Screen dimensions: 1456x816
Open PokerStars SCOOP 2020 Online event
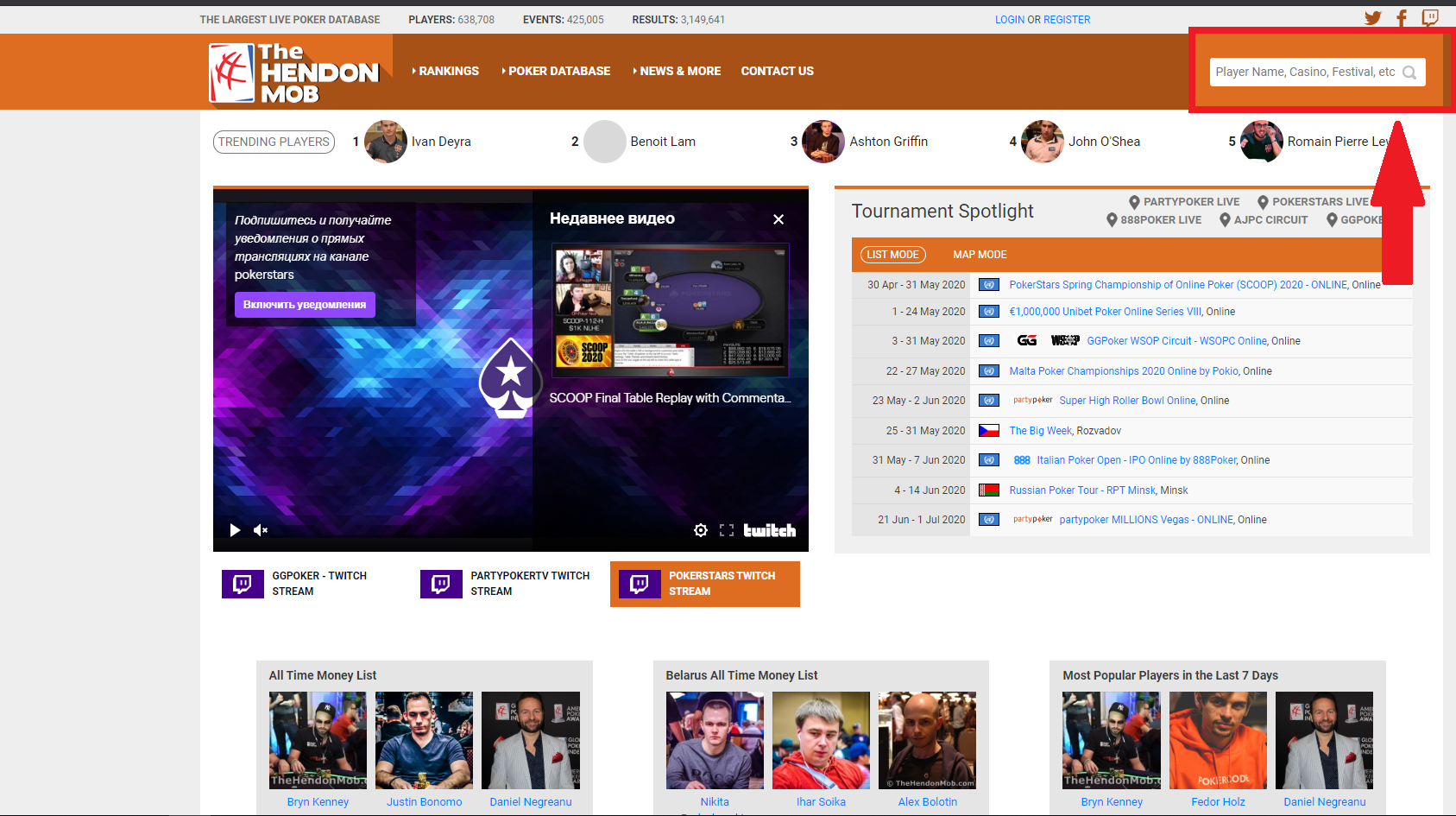(x=1178, y=285)
